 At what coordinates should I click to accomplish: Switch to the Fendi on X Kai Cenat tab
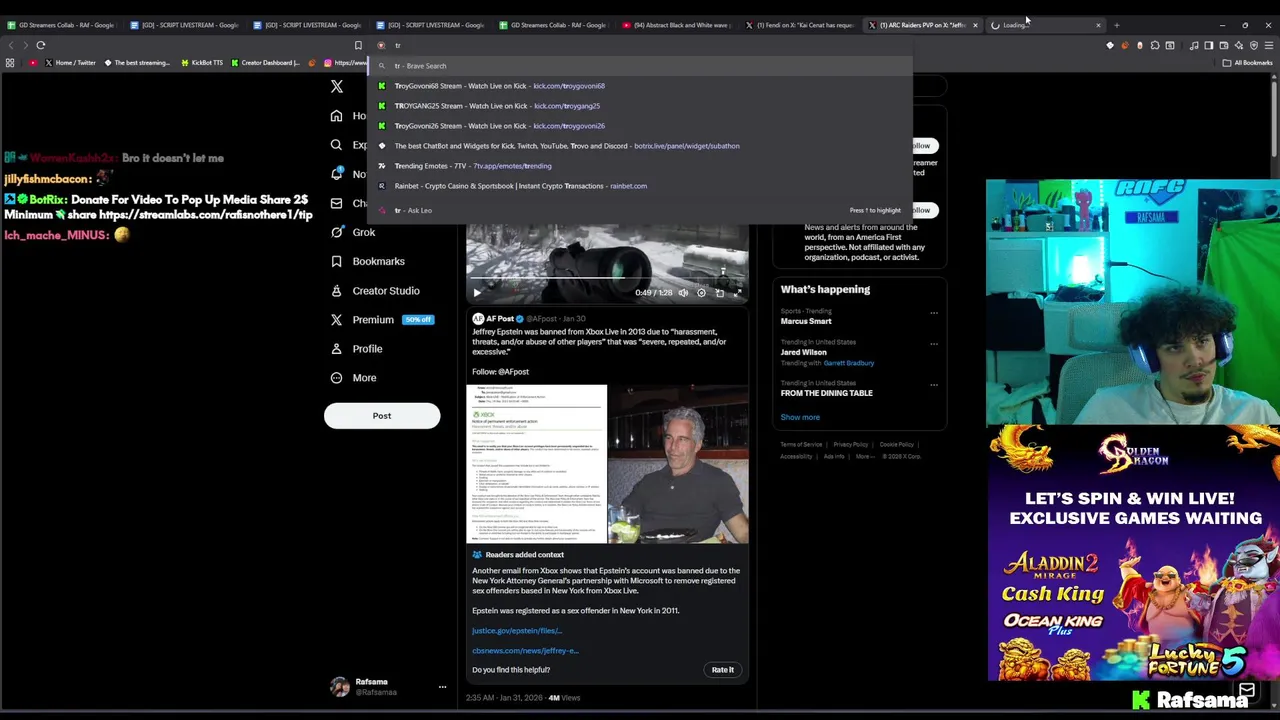(799, 25)
